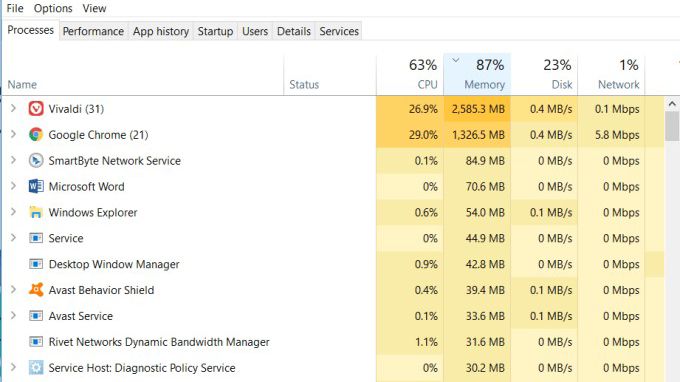Click Chrome network value 5.8 Mbps
Image resolution: width=680 pixels, height=382 pixels.
click(617, 135)
